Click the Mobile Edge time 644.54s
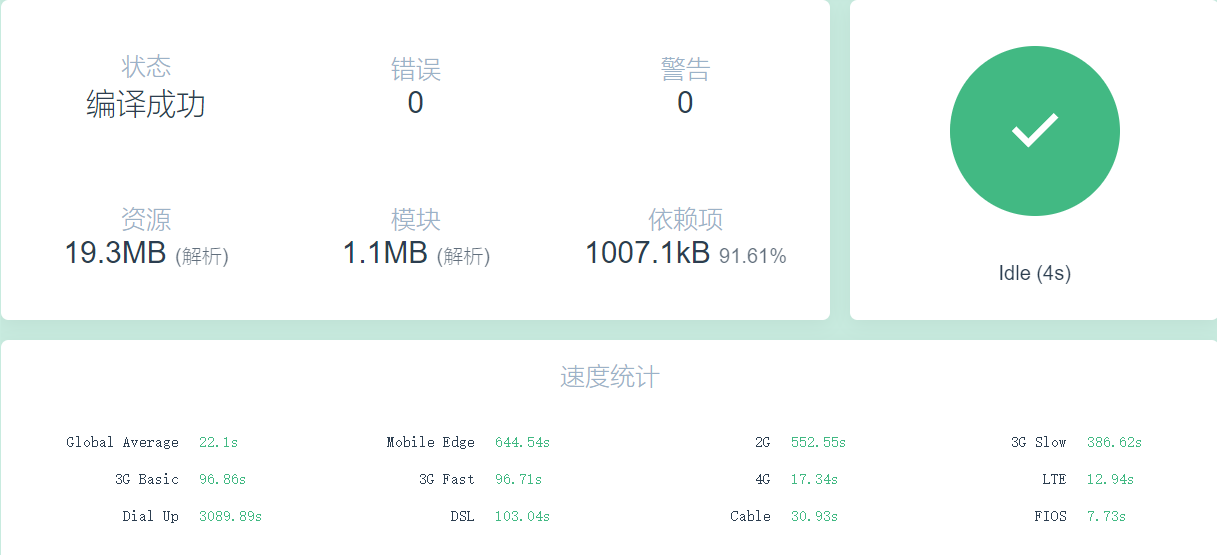Viewport: 1217px width, 555px height. (x=522, y=442)
